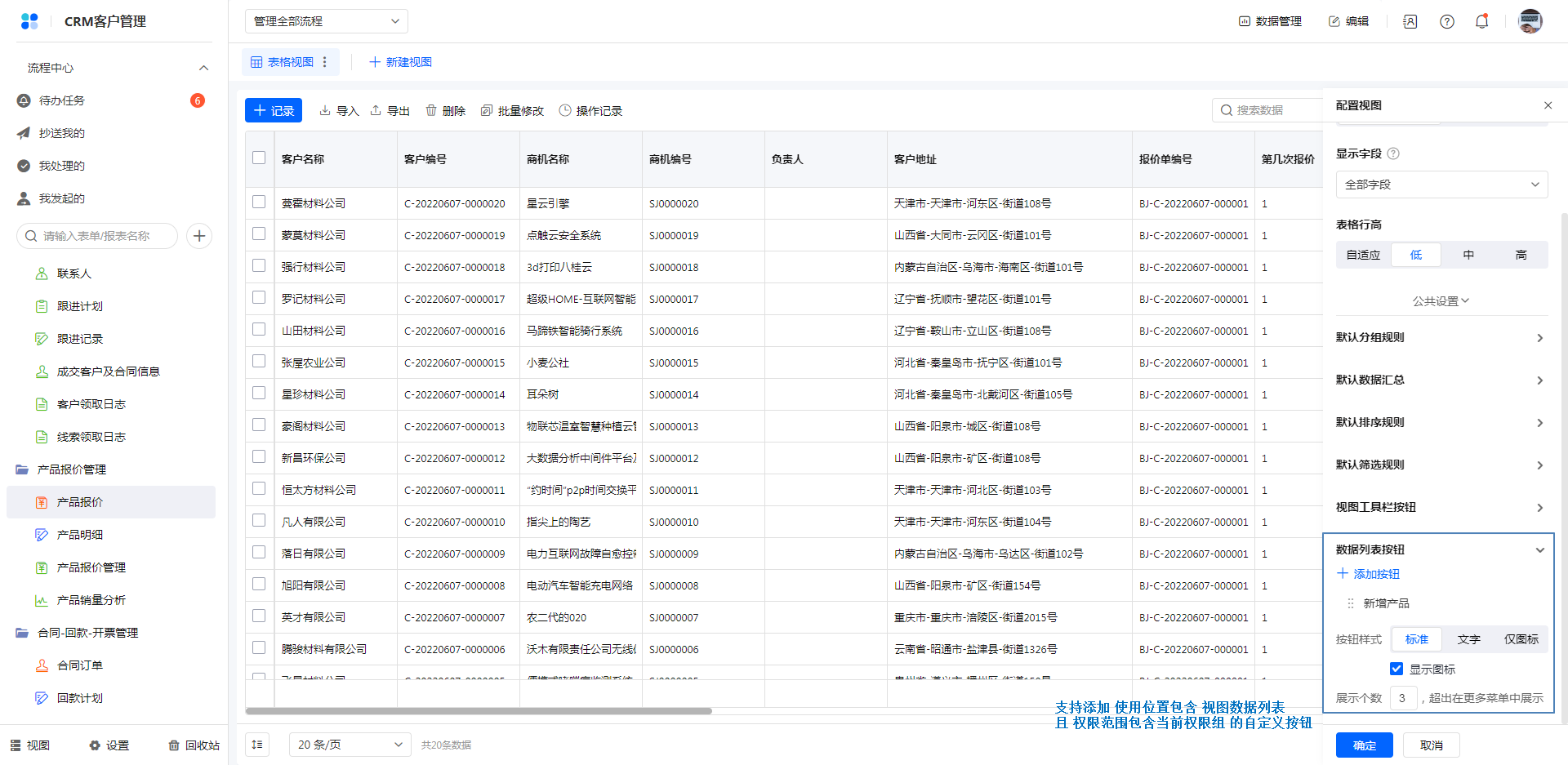
Task: Click the notification bell icon
Action: 1481,21
